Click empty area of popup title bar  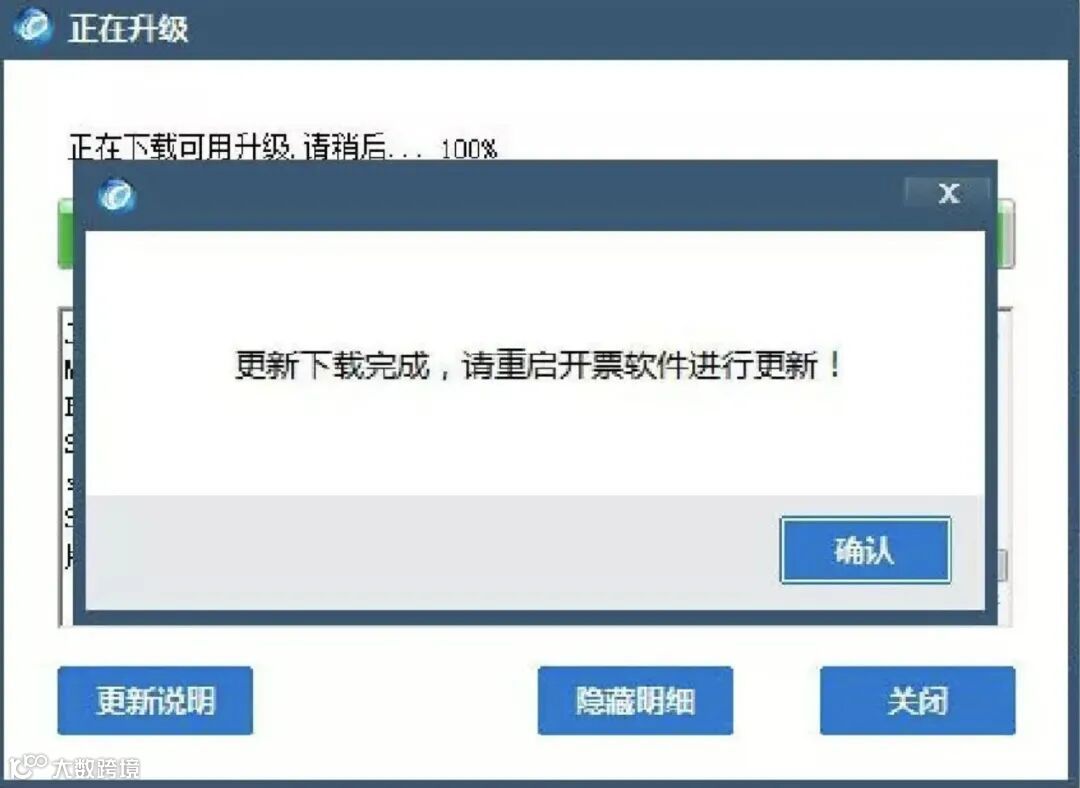(x=517, y=196)
